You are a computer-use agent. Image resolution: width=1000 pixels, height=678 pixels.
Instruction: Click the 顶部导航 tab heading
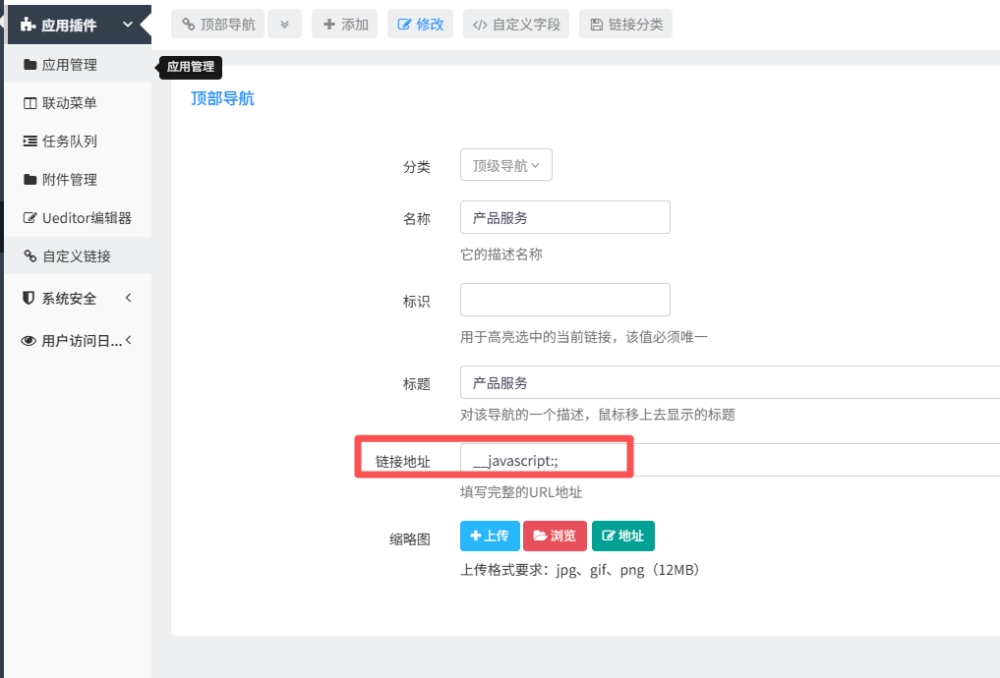(223, 98)
